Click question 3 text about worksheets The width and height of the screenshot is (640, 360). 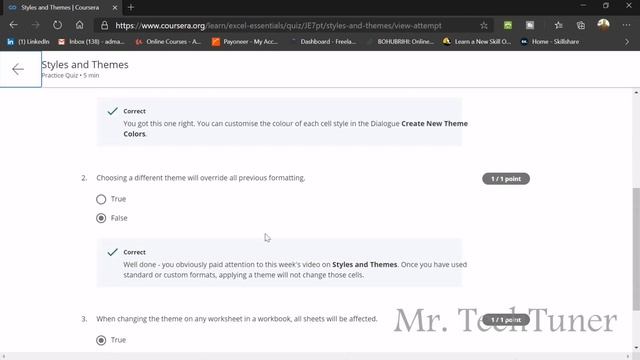237,319
